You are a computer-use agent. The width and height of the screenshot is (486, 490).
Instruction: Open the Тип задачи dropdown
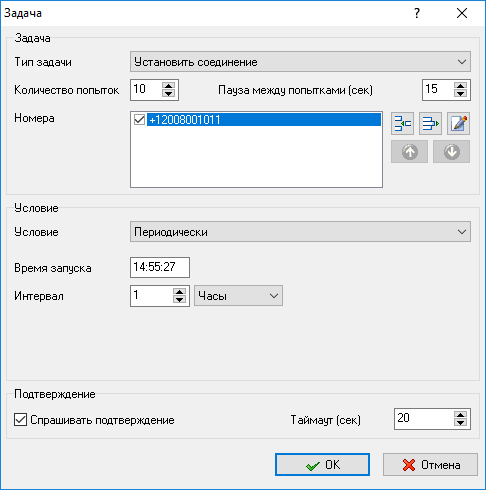pyautogui.click(x=300, y=62)
